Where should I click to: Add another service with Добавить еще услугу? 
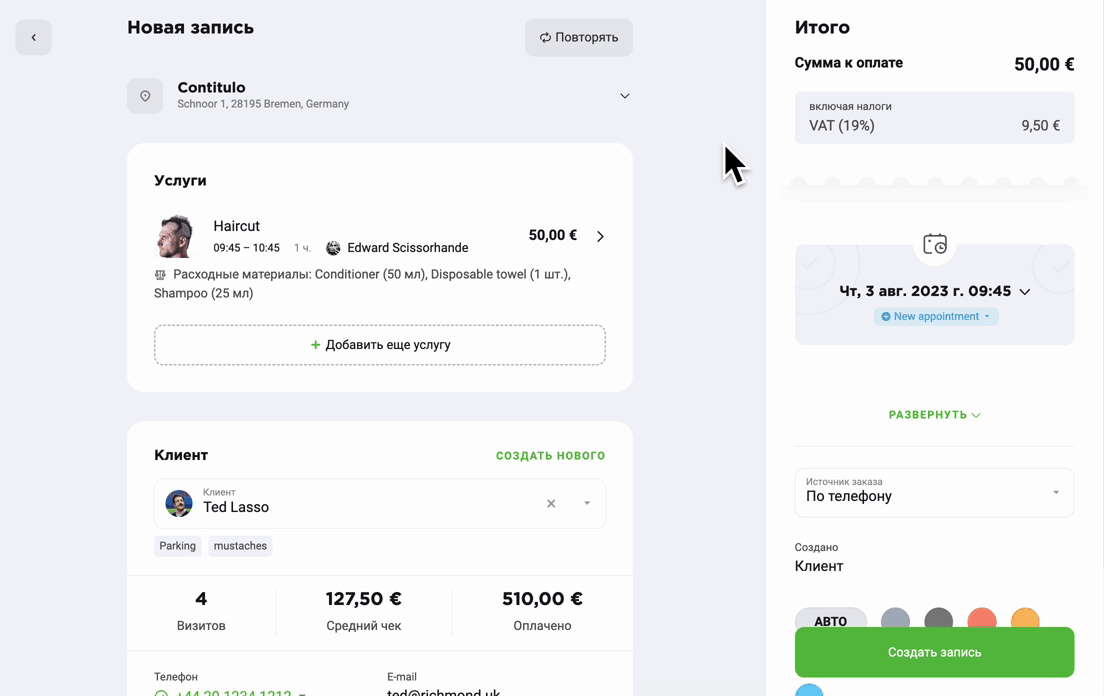pyautogui.click(x=380, y=345)
